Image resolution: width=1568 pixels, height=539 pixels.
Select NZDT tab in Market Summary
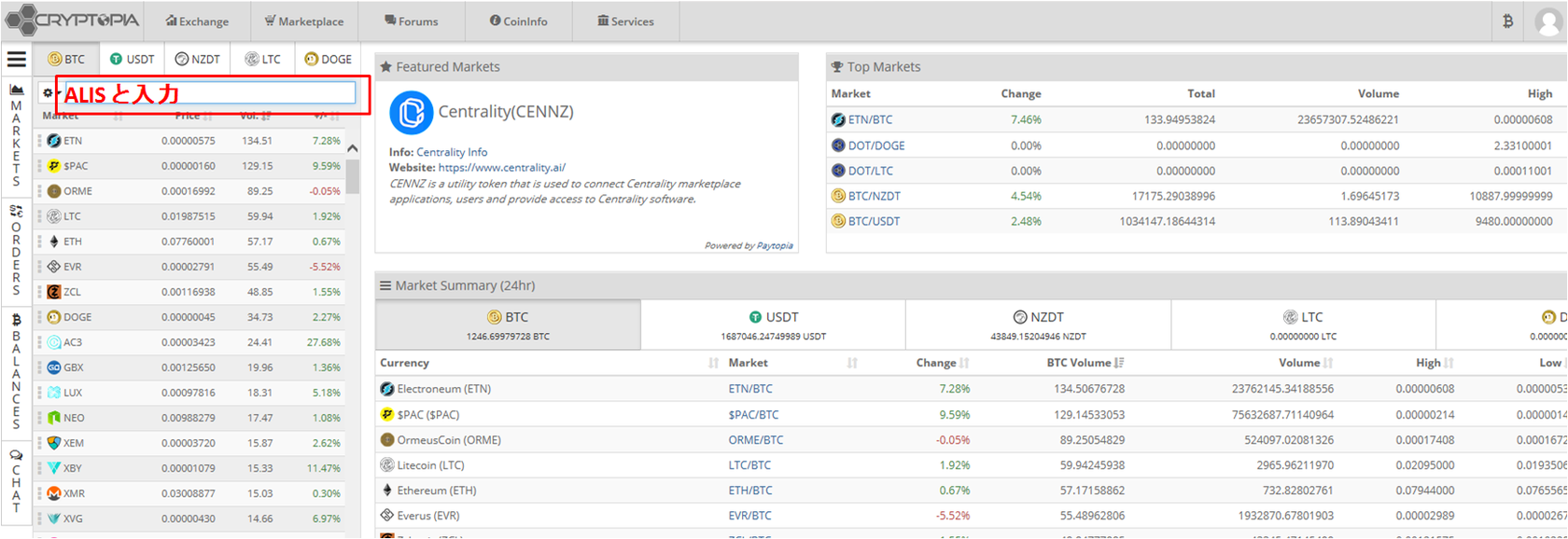pyautogui.click(x=1038, y=325)
